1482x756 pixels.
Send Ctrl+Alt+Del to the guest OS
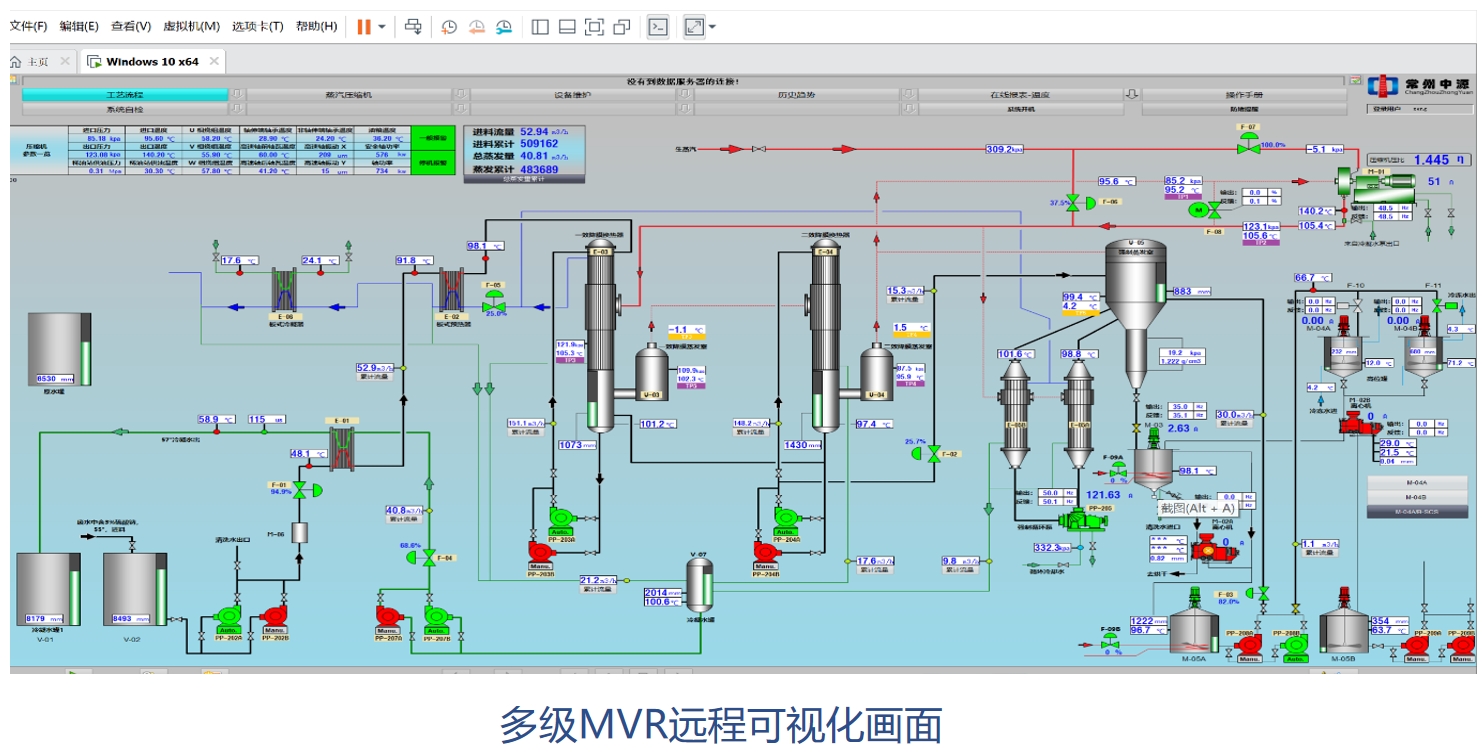(414, 27)
